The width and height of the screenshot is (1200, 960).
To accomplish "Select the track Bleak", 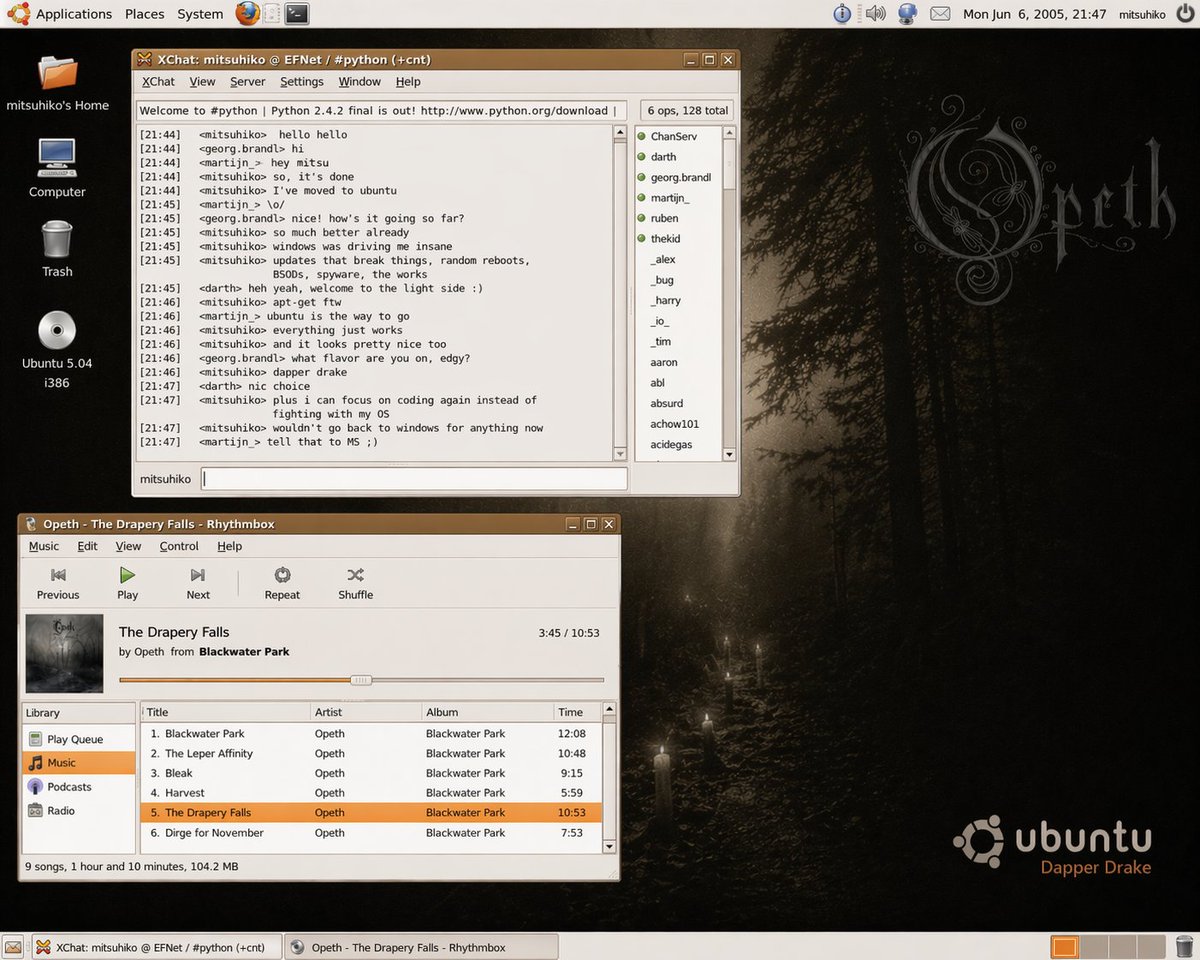I will tap(371, 773).
